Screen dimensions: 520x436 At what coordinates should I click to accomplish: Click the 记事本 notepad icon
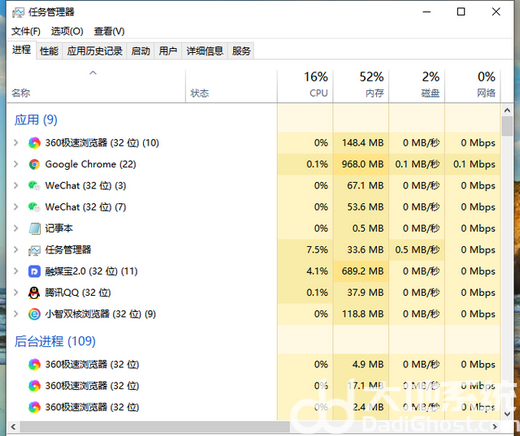34,228
